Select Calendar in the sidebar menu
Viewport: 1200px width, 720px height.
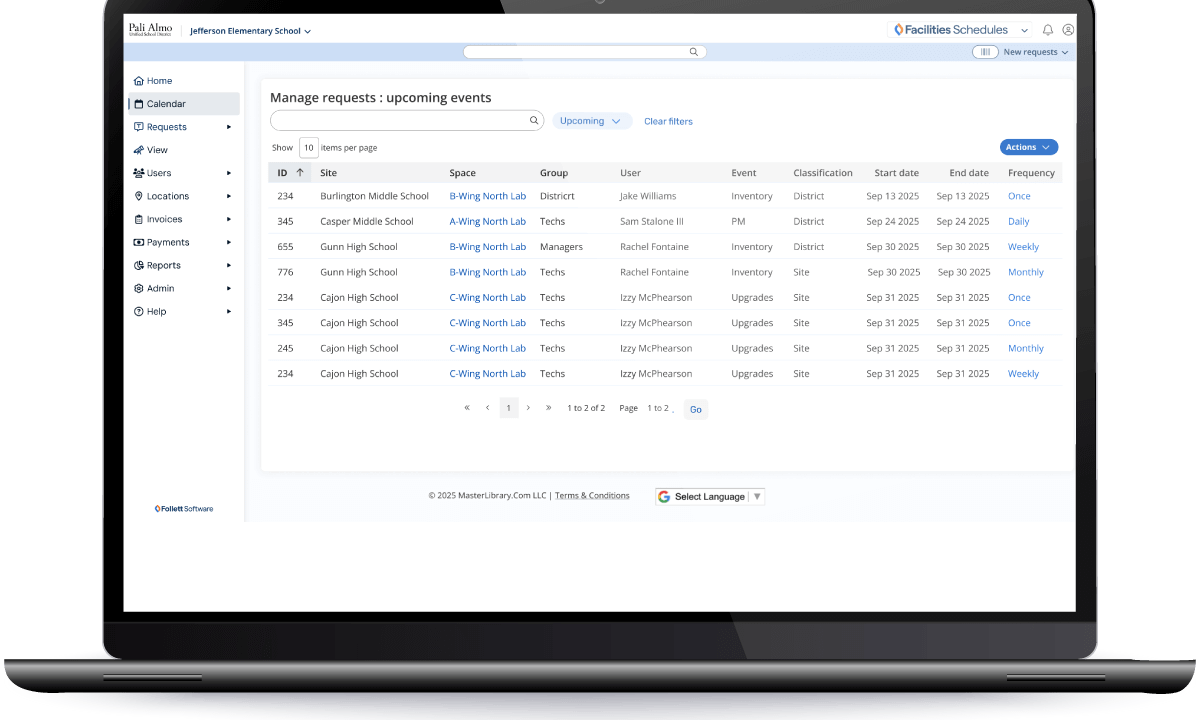pos(166,104)
